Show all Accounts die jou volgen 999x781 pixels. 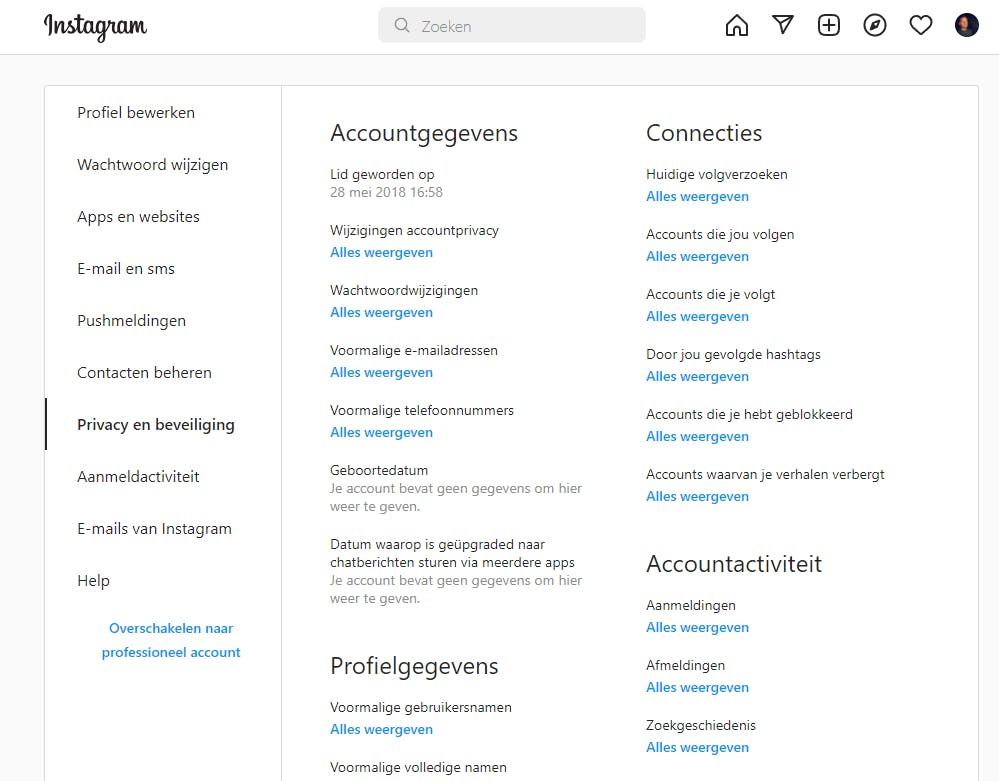[x=698, y=257]
